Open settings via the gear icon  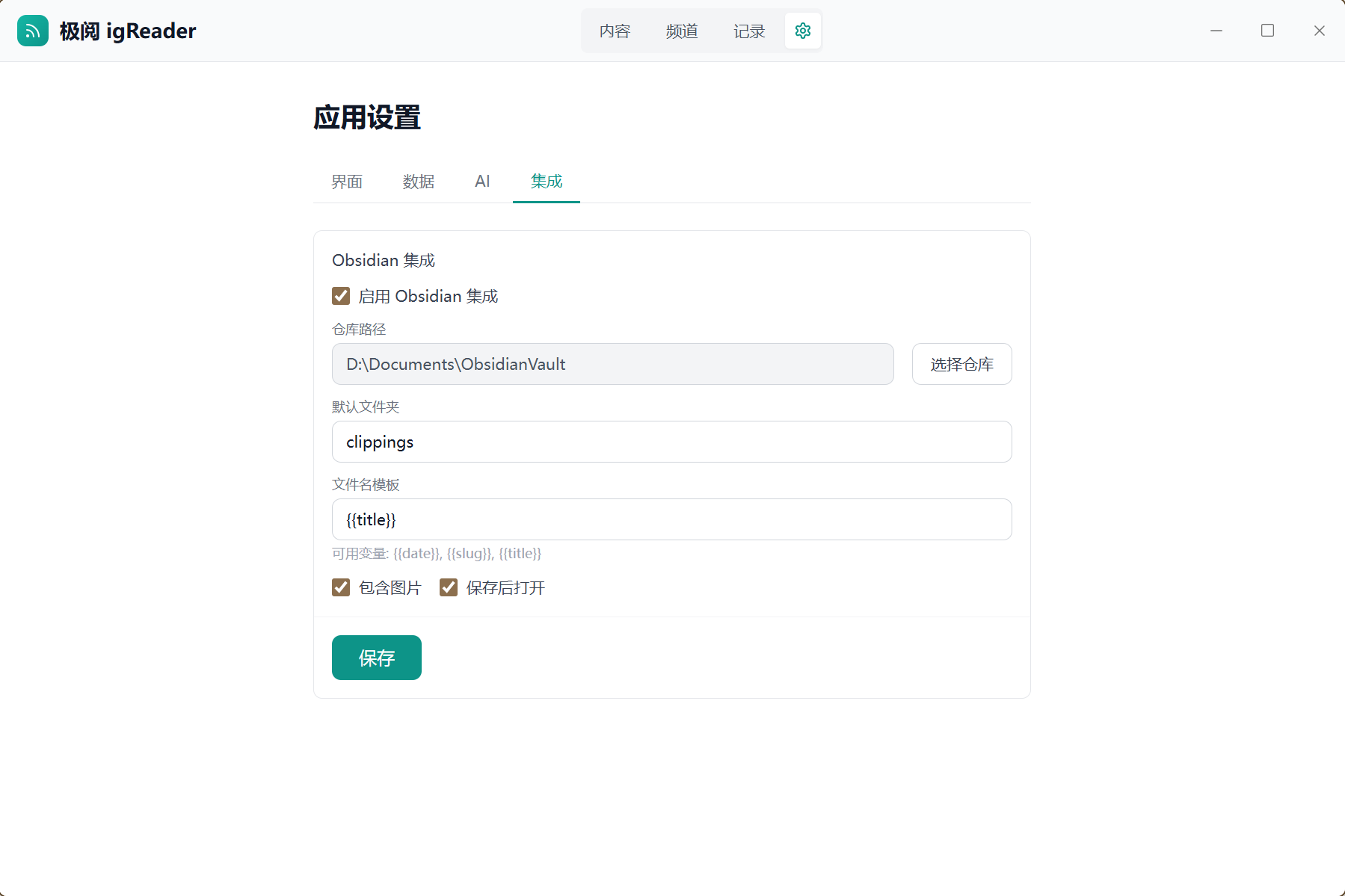tap(803, 31)
